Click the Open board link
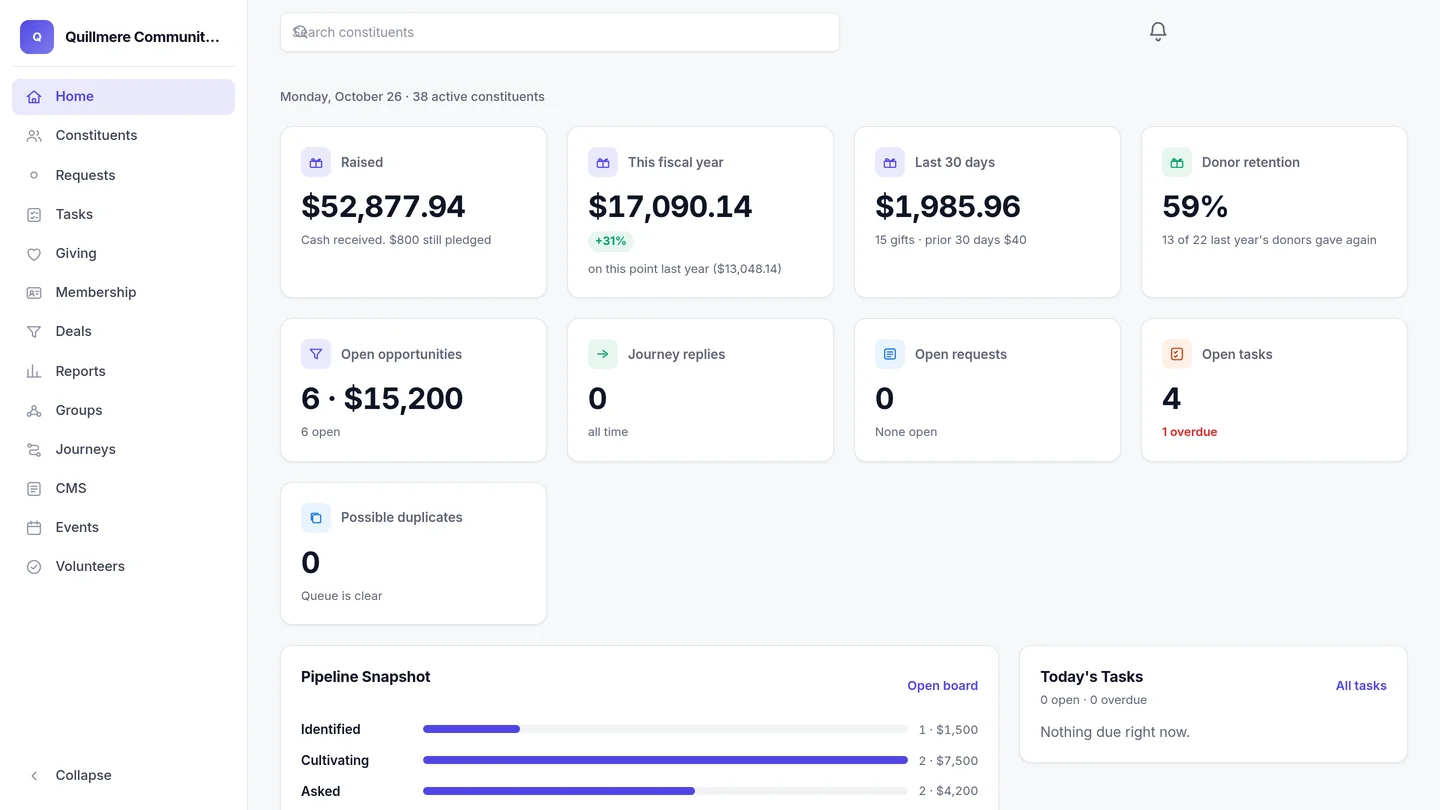 click(942, 686)
